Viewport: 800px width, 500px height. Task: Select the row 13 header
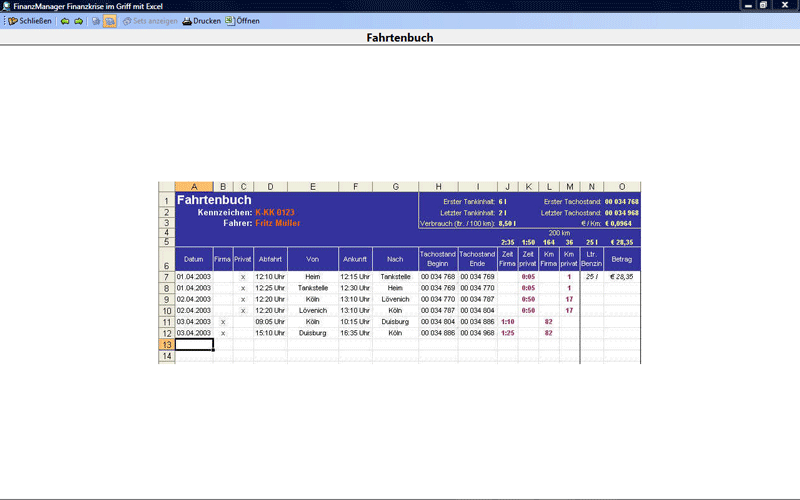click(166, 344)
